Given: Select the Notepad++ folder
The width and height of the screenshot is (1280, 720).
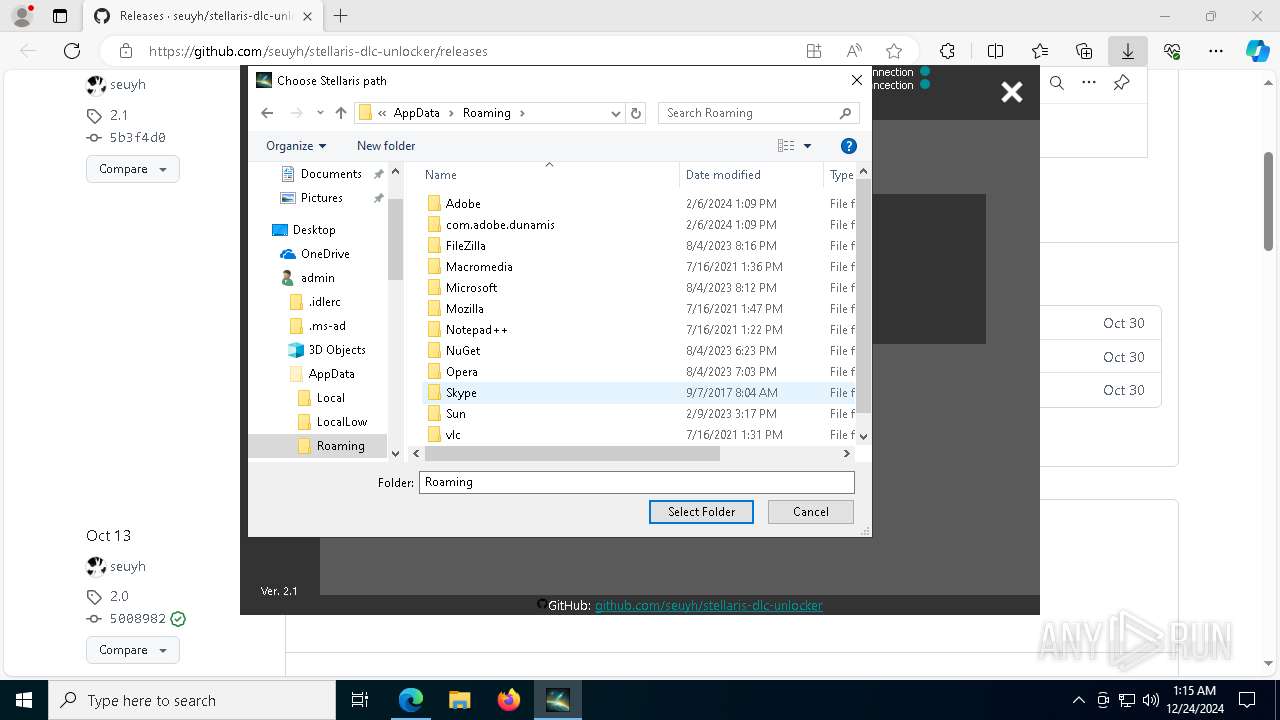Looking at the screenshot, I should tap(477, 329).
